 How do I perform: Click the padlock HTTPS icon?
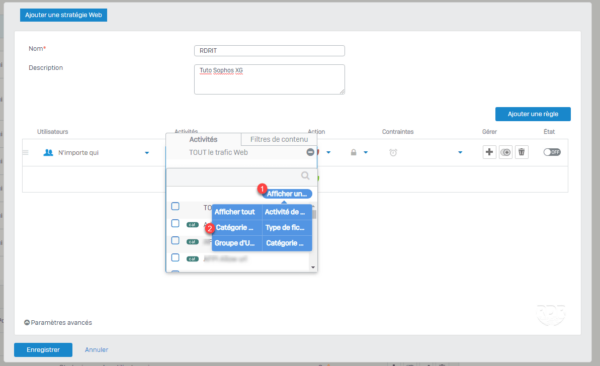pyautogui.click(x=354, y=152)
